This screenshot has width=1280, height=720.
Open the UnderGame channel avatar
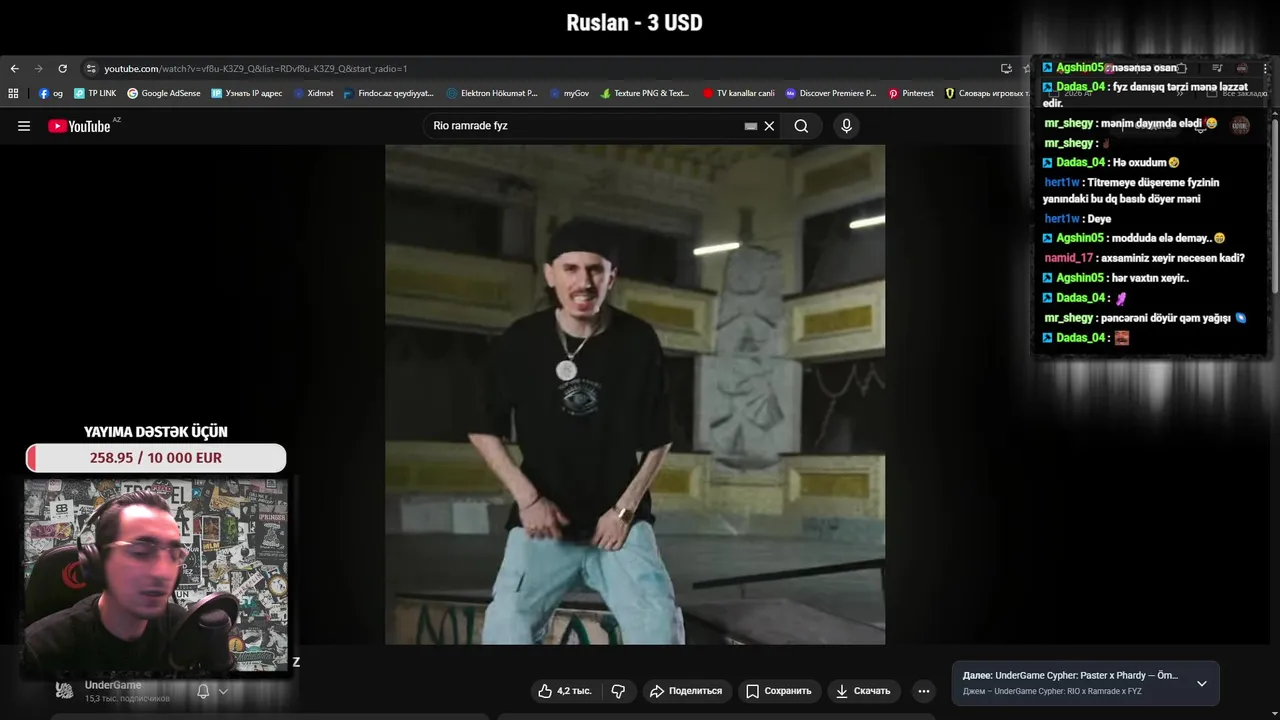coord(64,690)
